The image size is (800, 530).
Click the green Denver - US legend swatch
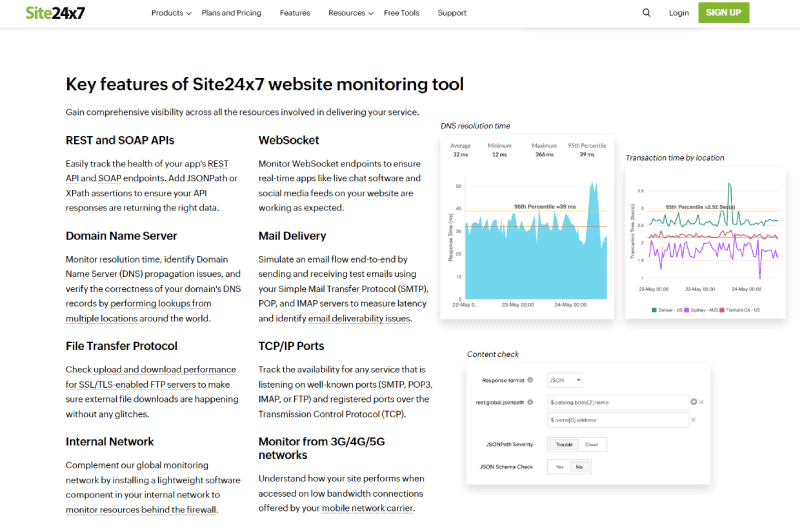click(x=654, y=310)
